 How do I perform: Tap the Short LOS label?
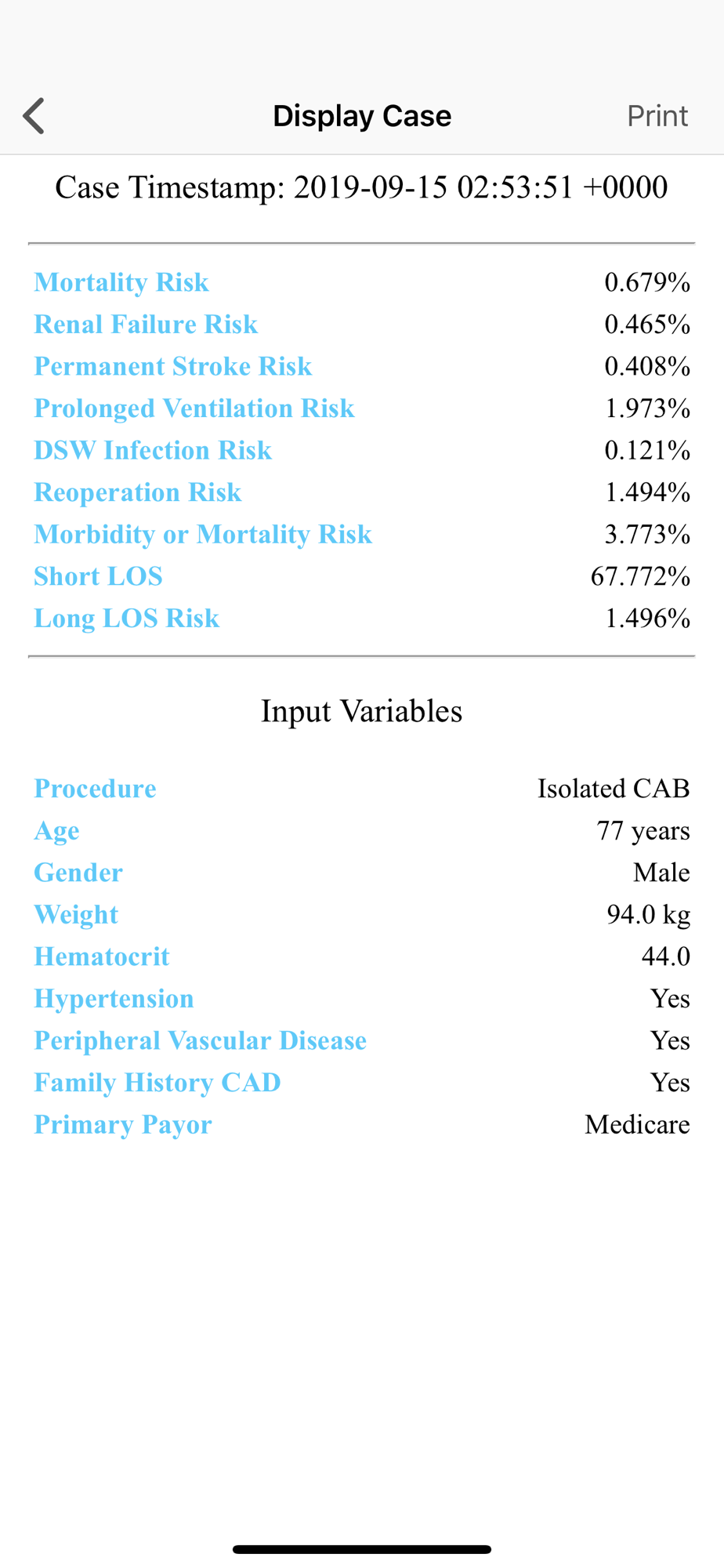(x=98, y=576)
